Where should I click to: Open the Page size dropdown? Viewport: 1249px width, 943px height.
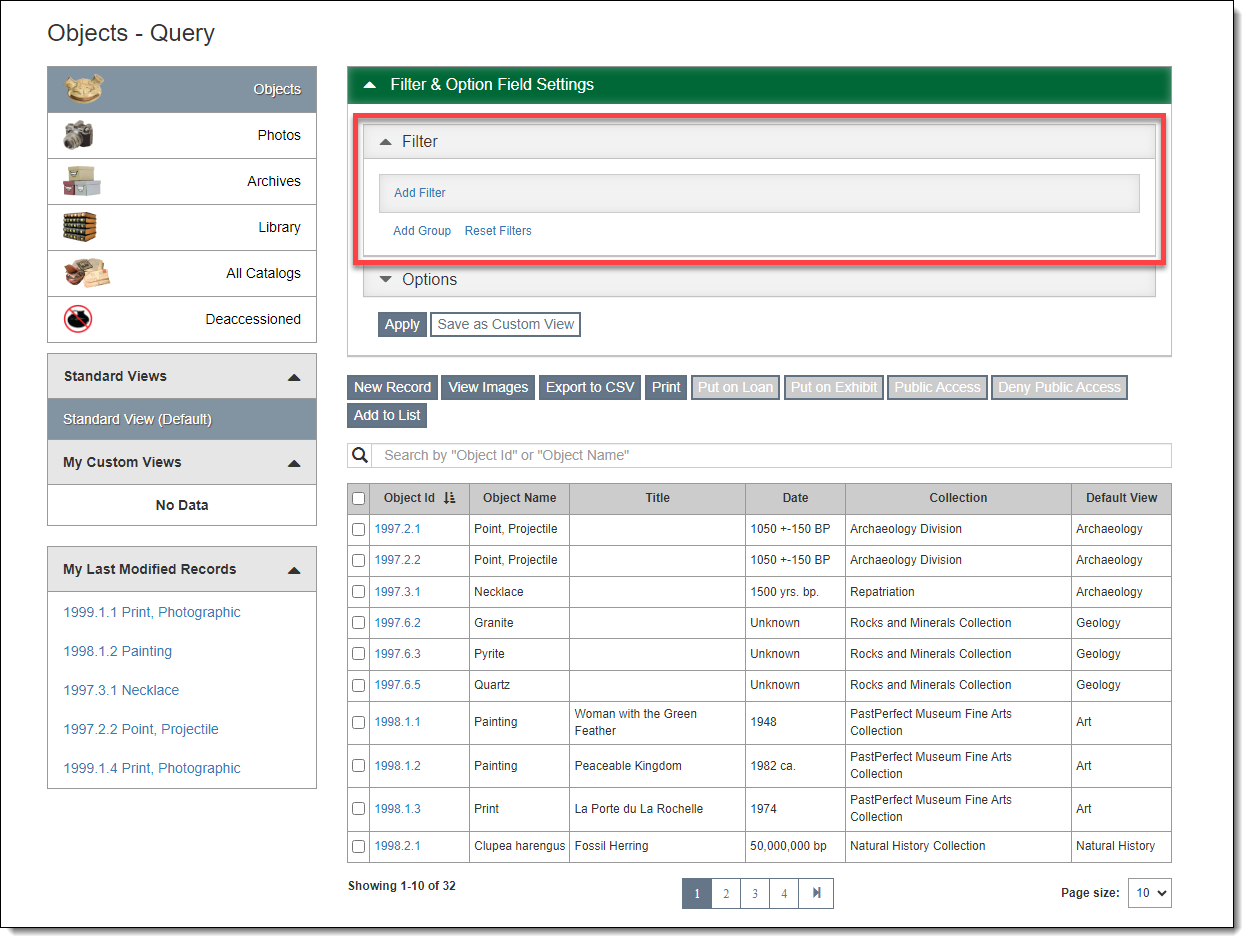point(1150,893)
